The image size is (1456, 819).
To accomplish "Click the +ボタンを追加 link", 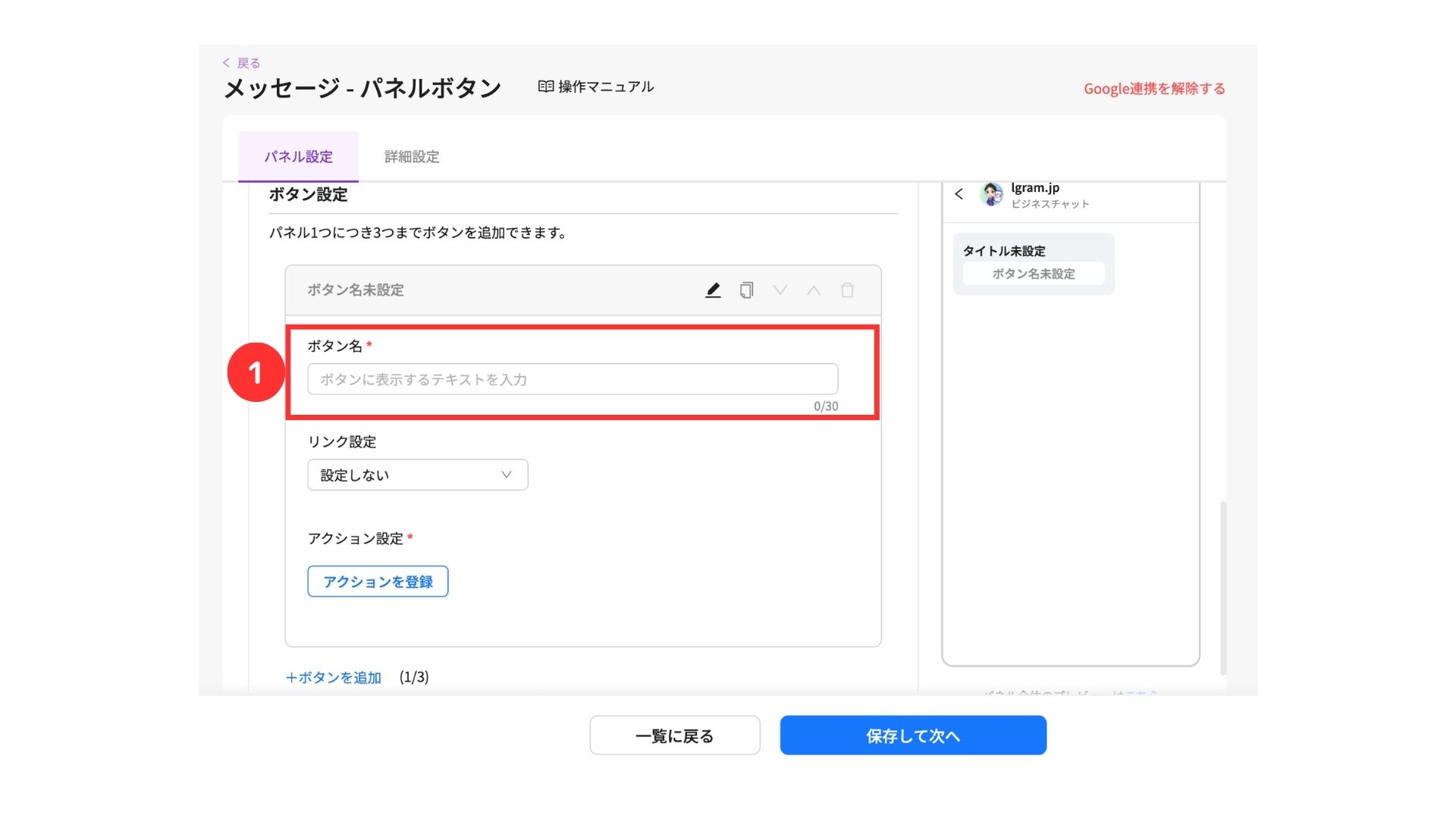I will (x=334, y=677).
